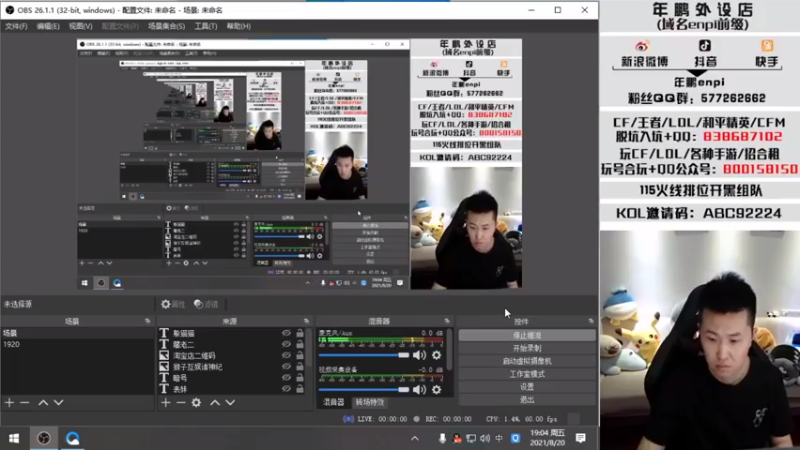Move the selected source up in 来源 list
This screenshot has width=800, height=450.
click(215, 403)
